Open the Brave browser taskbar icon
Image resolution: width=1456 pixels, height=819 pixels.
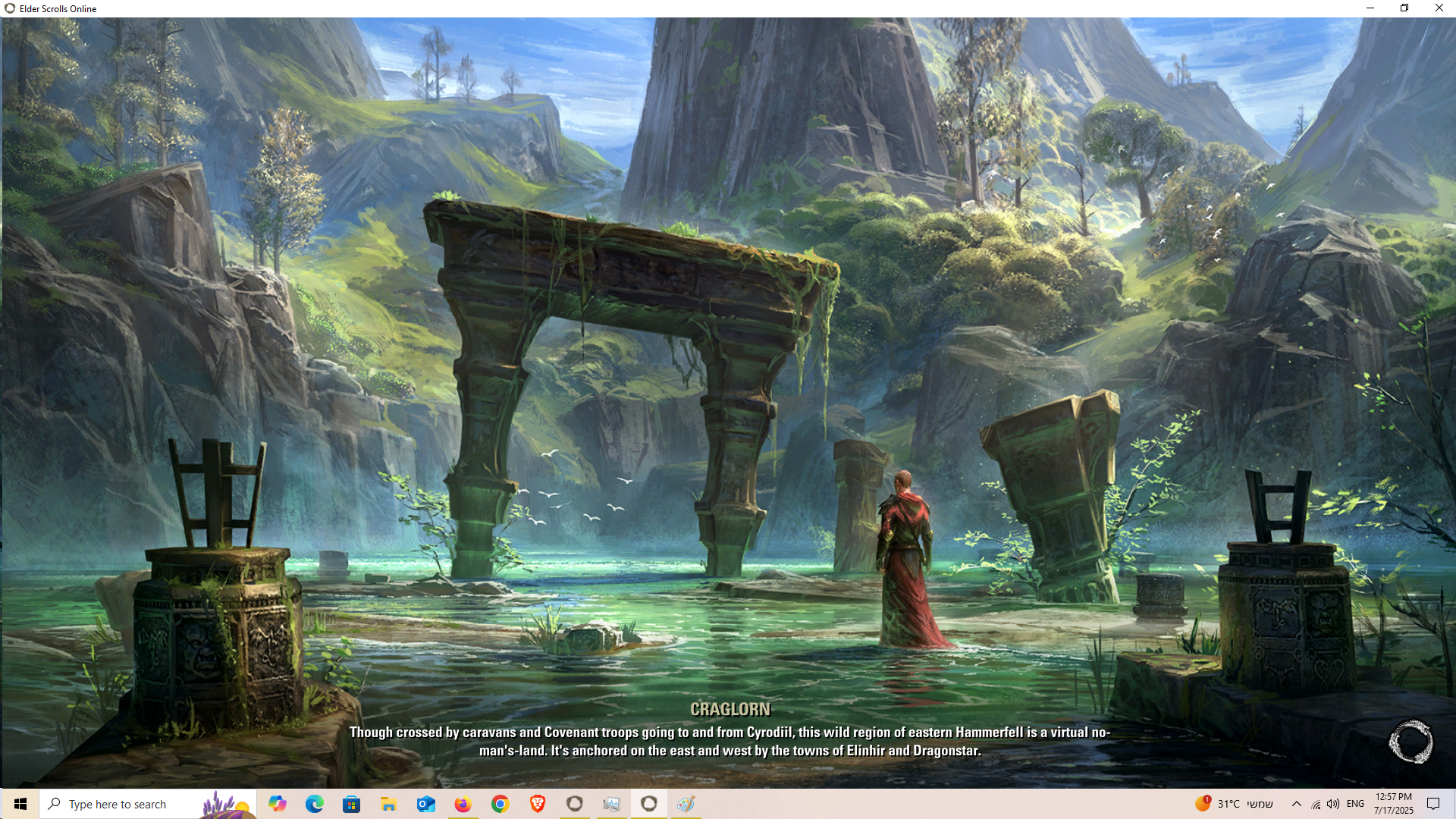pos(538,804)
